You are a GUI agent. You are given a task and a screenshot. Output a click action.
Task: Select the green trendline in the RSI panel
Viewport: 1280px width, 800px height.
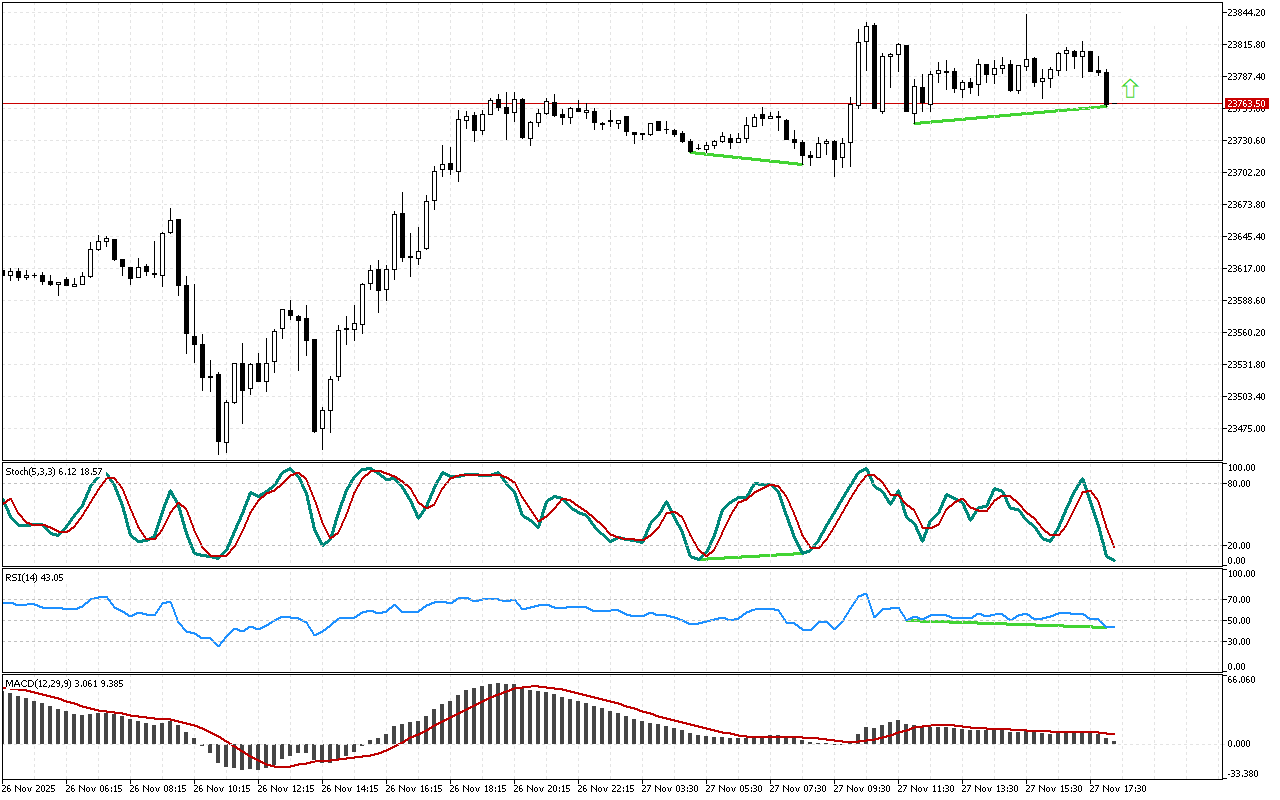point(1010,624)
